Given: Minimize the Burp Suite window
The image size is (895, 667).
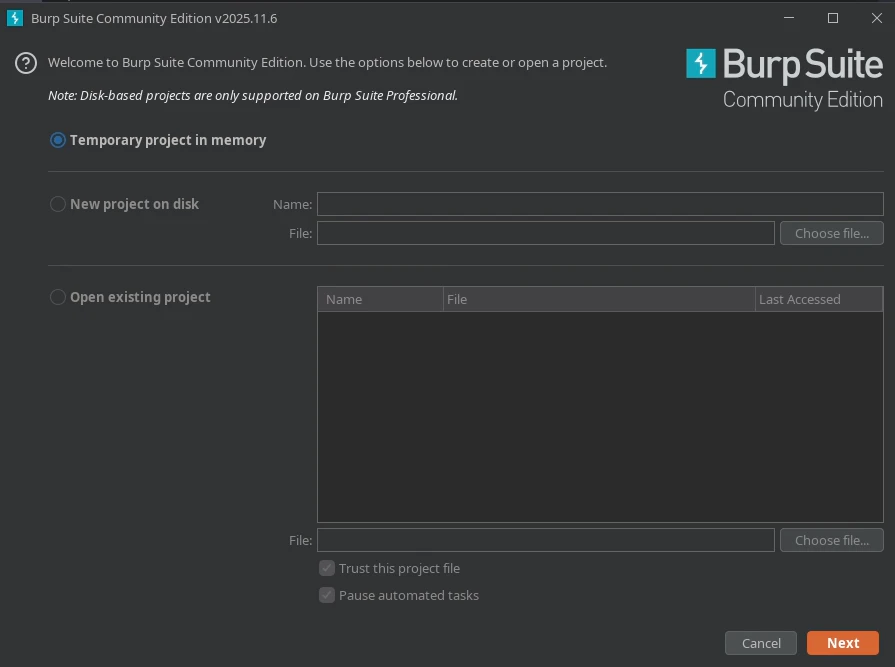Looking at the screenshot, I should (x=789, y=18).
